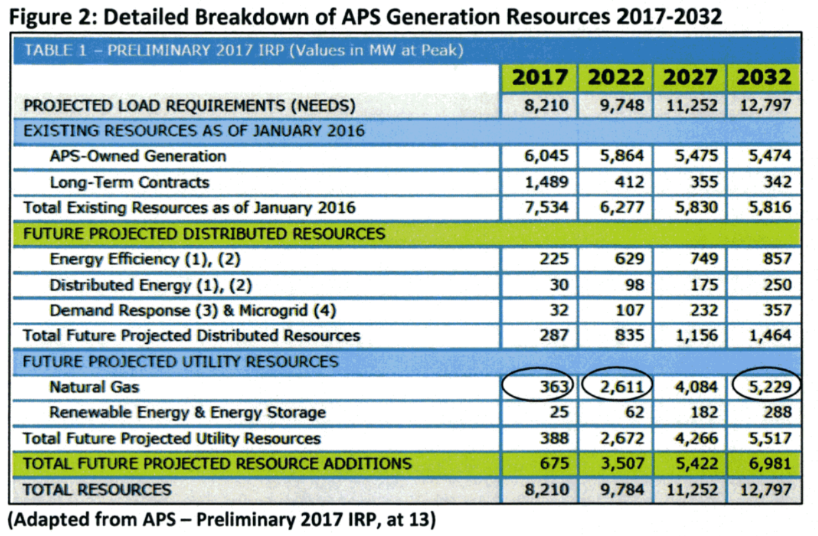The height and width of the screenshot is (536, 818).
Task: Click the 857 Energy Efficiency value
Action: (x=777, y=259)
